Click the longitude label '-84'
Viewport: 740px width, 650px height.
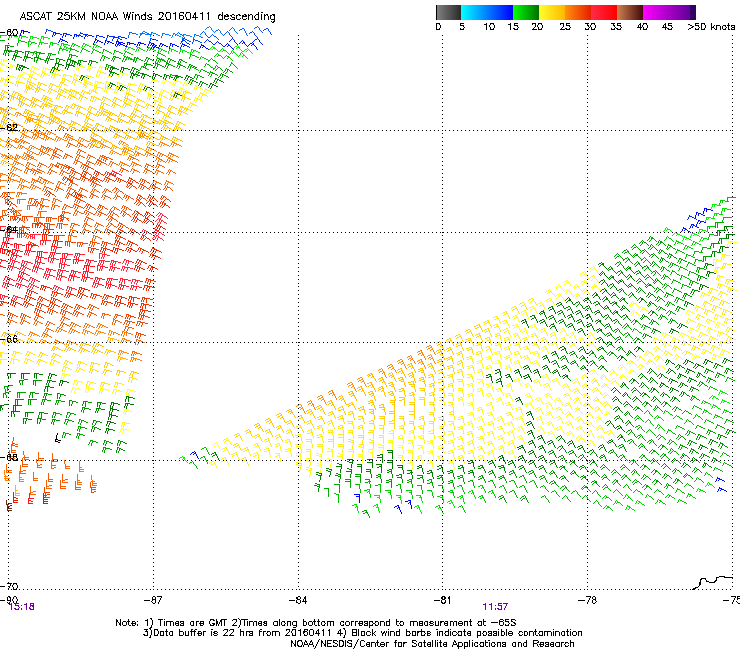click(x=298, y=600)
